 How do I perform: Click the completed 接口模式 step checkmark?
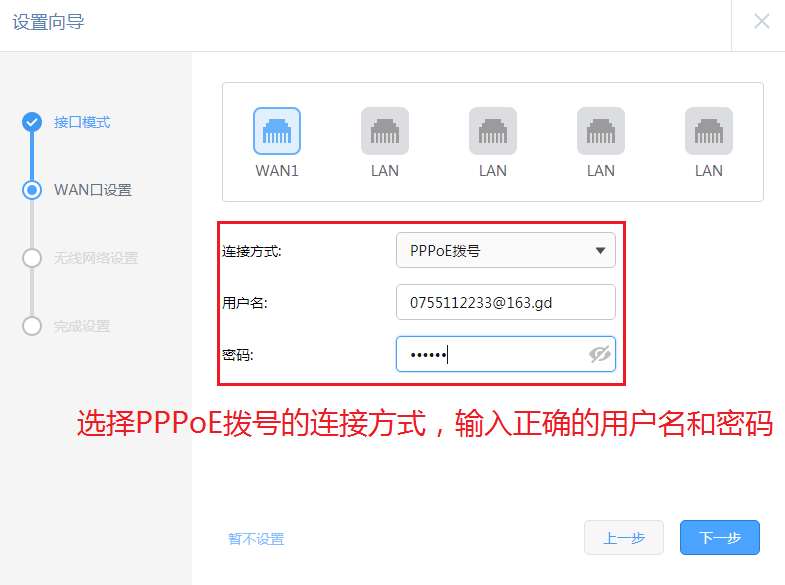point(32,122)
